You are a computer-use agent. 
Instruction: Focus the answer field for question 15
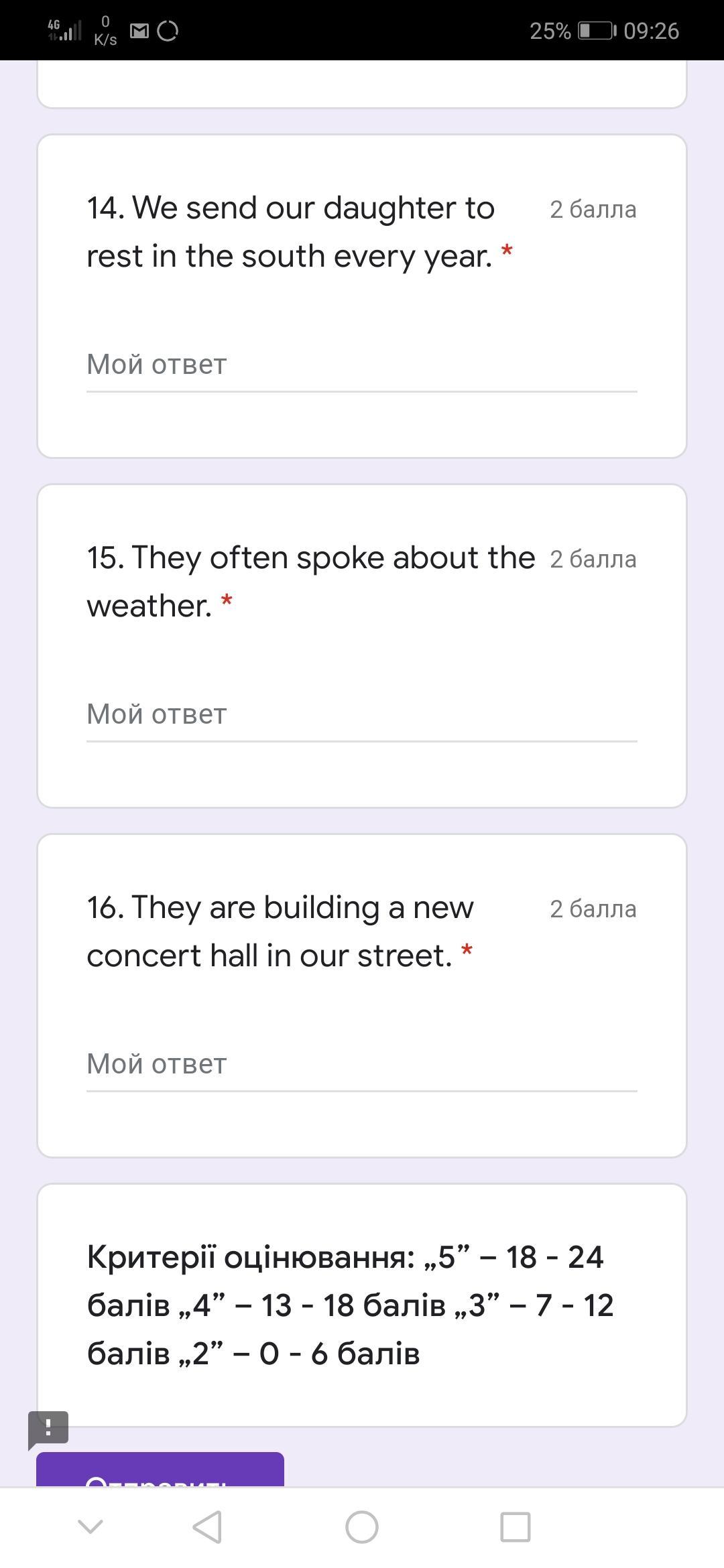click(361, 715)
